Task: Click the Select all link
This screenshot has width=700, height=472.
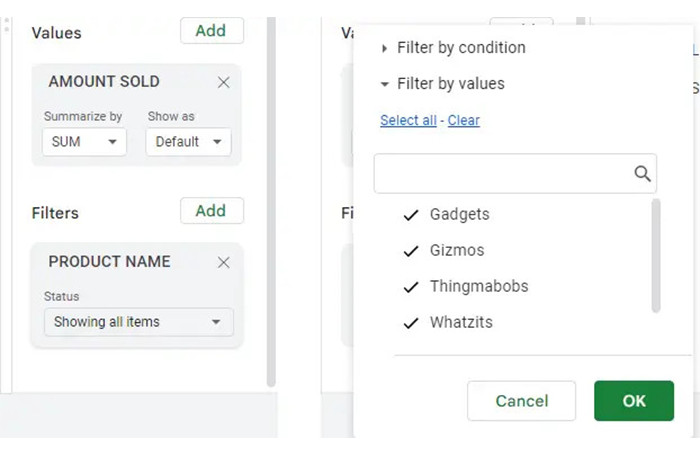Action: (x=408, y=120)
